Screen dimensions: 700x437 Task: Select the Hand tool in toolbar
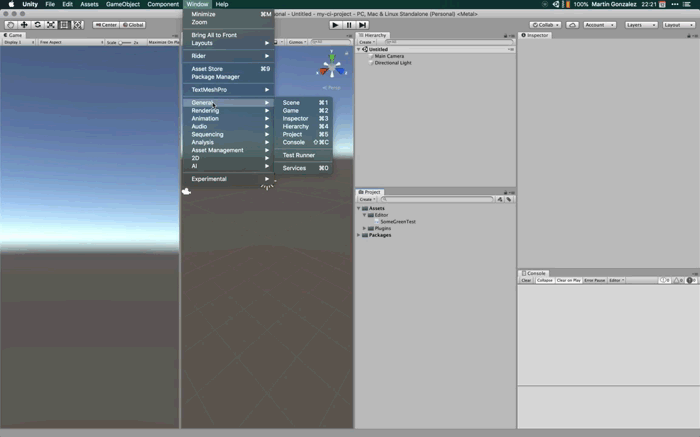click(11, 25)
